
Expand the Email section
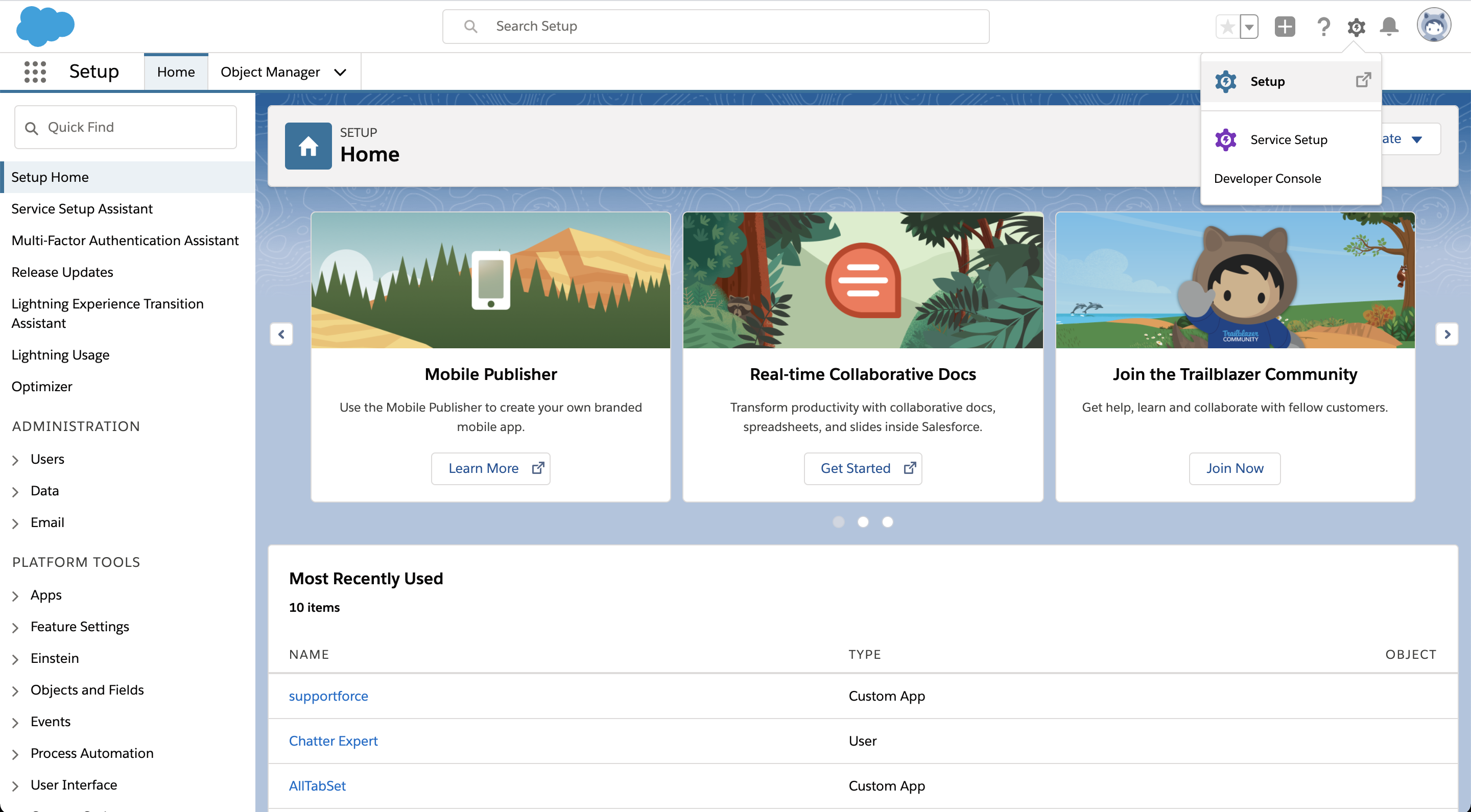pos(15,523)
